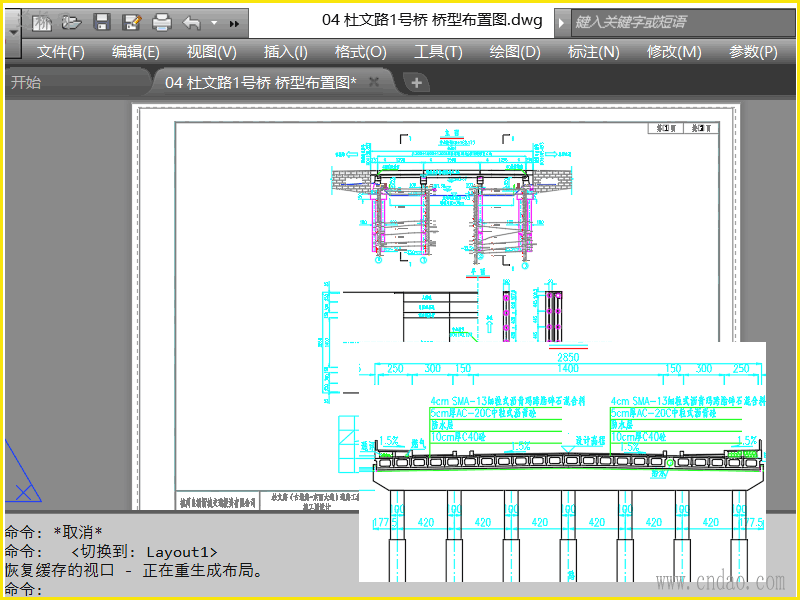Switch to the 开始 tab
This screenshot has width=800, height=600.
pos(26,82)
